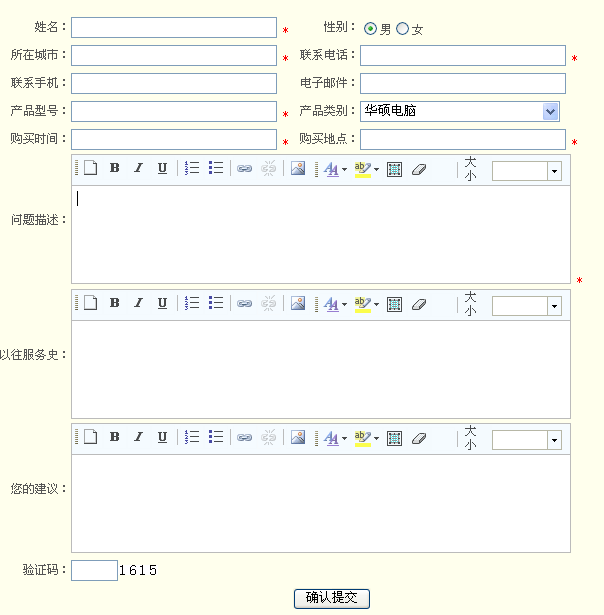Screen dimensions: 604x615
Task: Click select-all icon in 问题描述 editor
Action: coord(394,169)
